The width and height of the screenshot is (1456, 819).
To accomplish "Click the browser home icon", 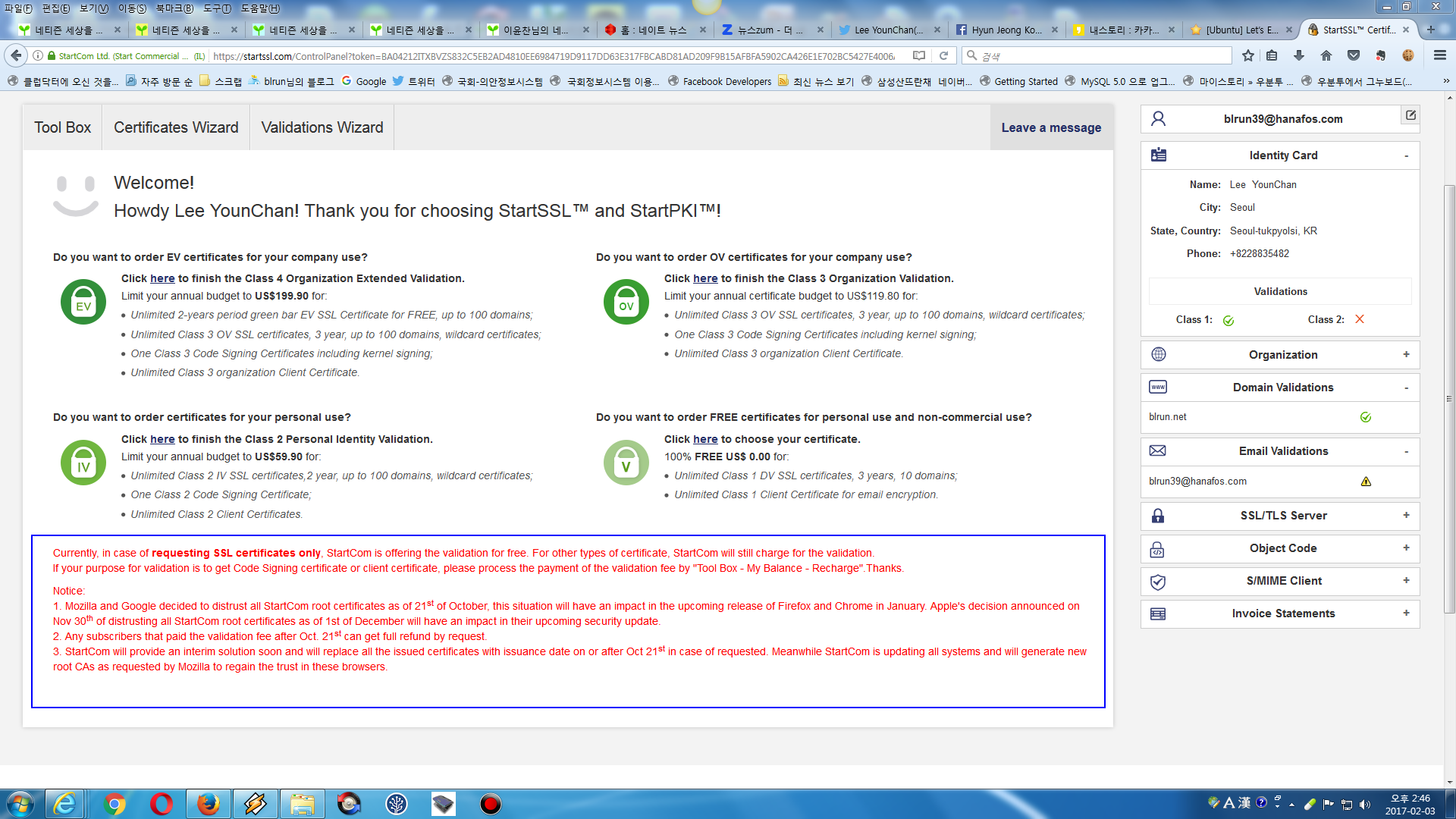I will tap(1326, 55).
